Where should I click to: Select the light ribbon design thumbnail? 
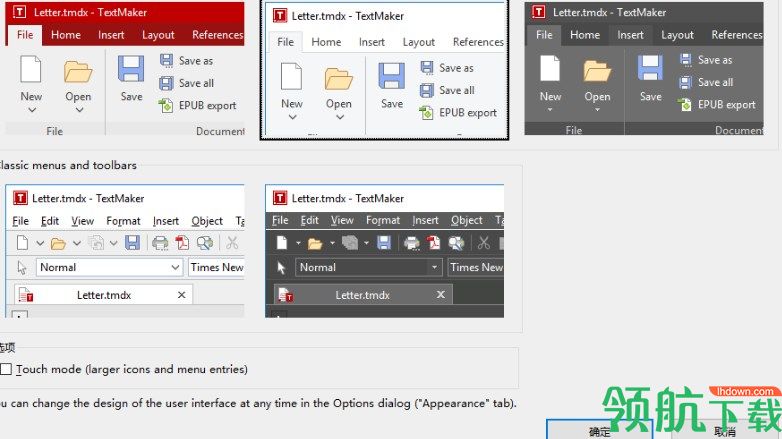pos(385,70)
